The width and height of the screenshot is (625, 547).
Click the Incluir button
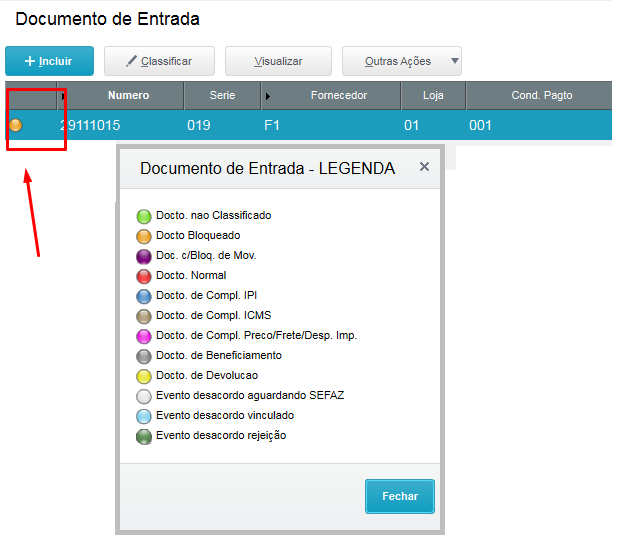(x=49, y=61)
